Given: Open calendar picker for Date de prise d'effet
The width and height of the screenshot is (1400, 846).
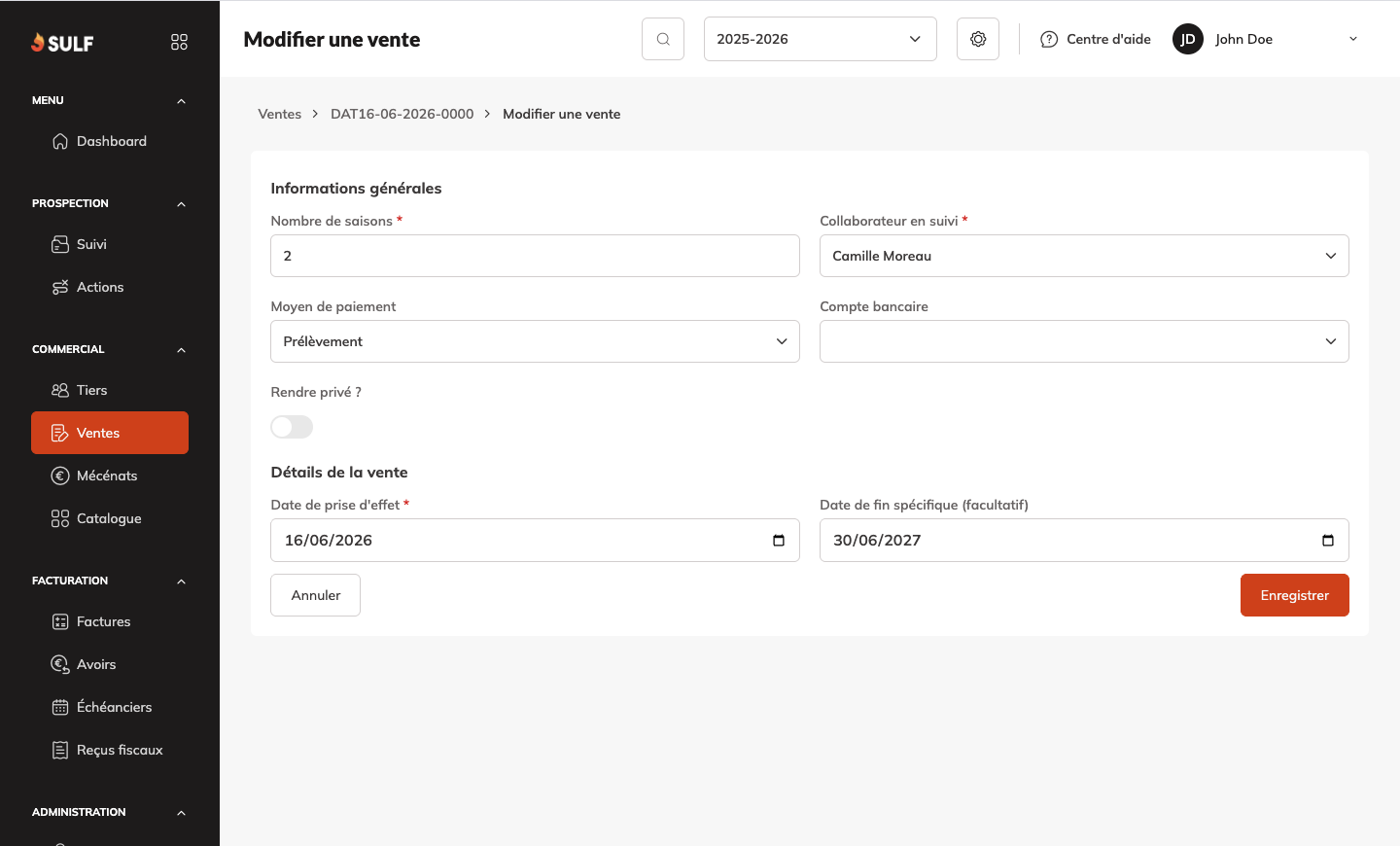Looking at the screenshot, I should click(x=779, y=540).
